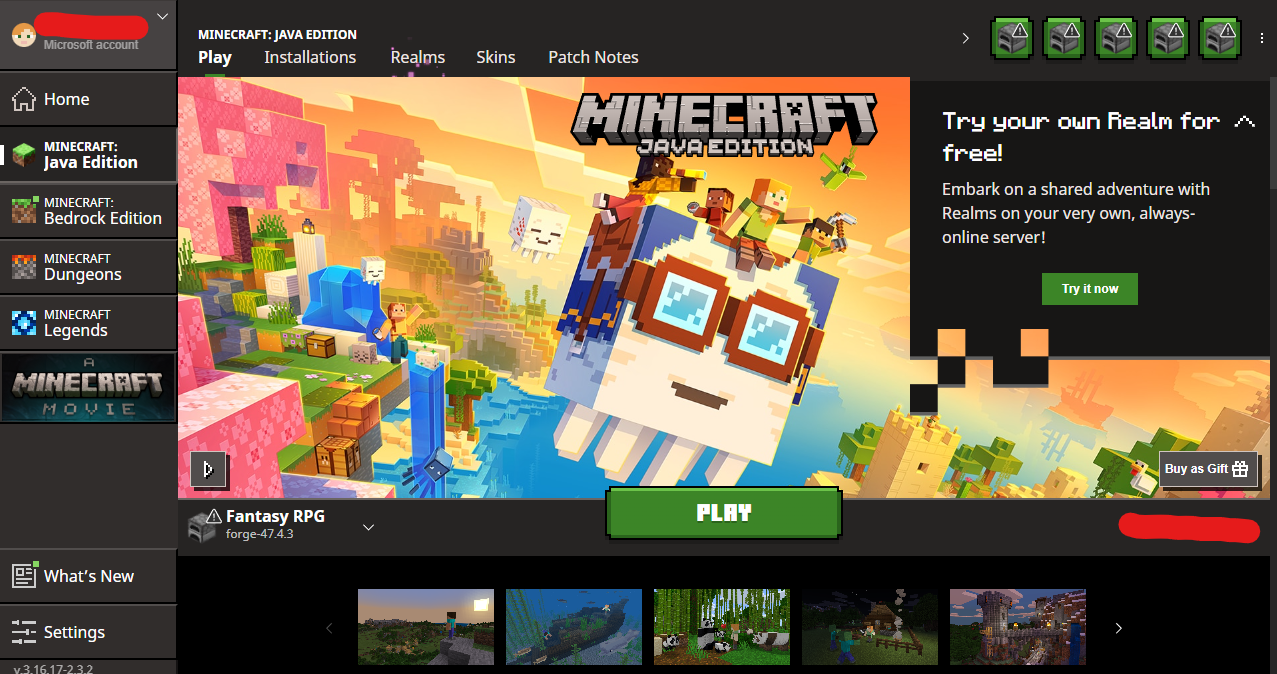Expand the account dropdown chevron

click(163, 16)
